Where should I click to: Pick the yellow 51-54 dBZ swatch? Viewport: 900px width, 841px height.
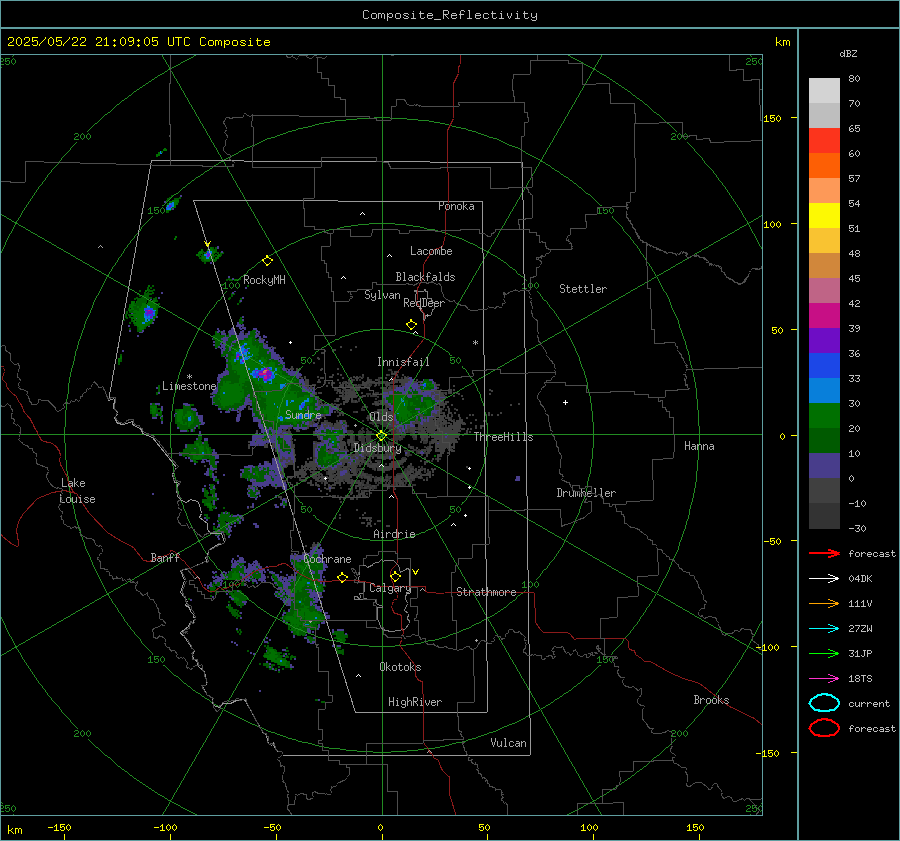click(x=824, y=216)
